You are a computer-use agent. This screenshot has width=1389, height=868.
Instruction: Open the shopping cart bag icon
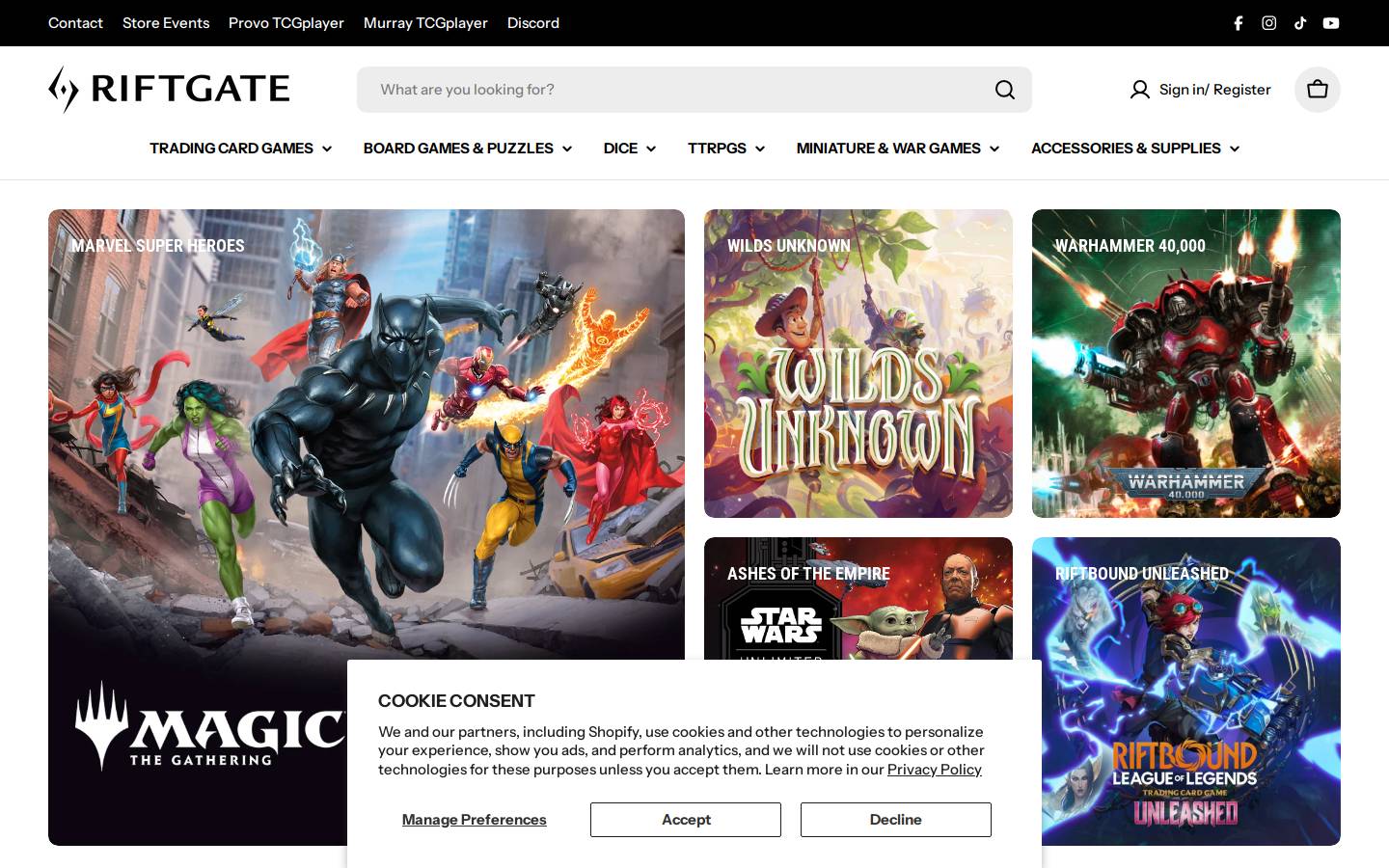coord(1318,90)
